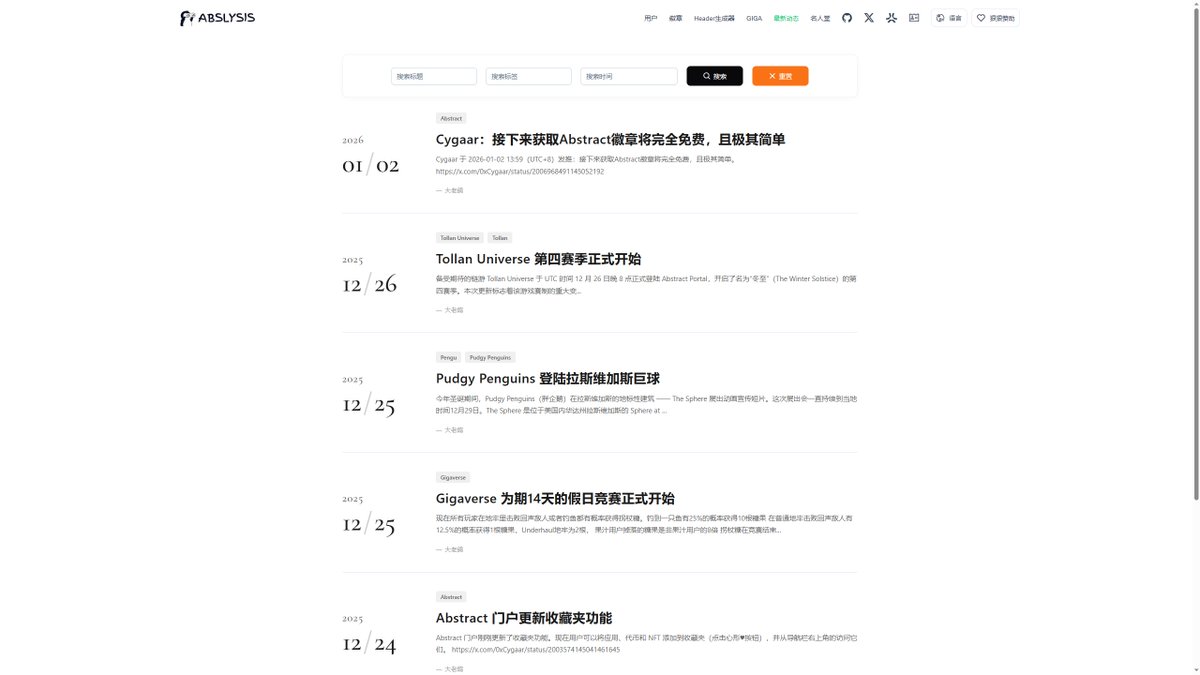Open Pudgy Penguins 登陆拉斯维加斯巨球 article
This screenshot has width=1200, height=675.
(548, 379)
